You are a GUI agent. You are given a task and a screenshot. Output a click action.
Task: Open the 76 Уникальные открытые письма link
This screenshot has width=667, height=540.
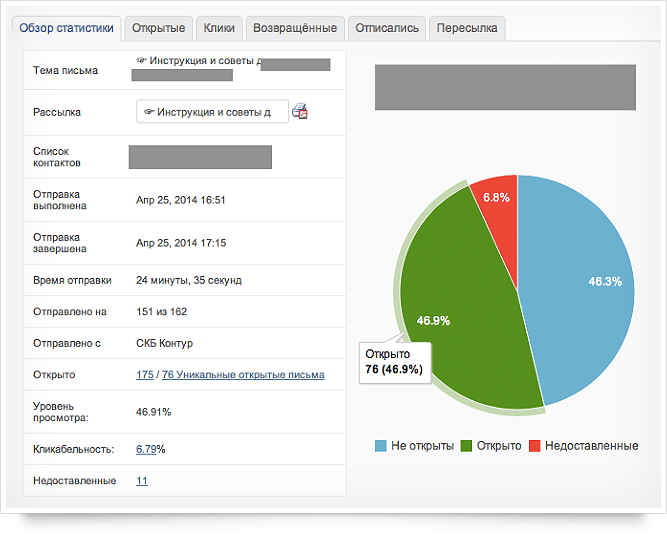243,374
